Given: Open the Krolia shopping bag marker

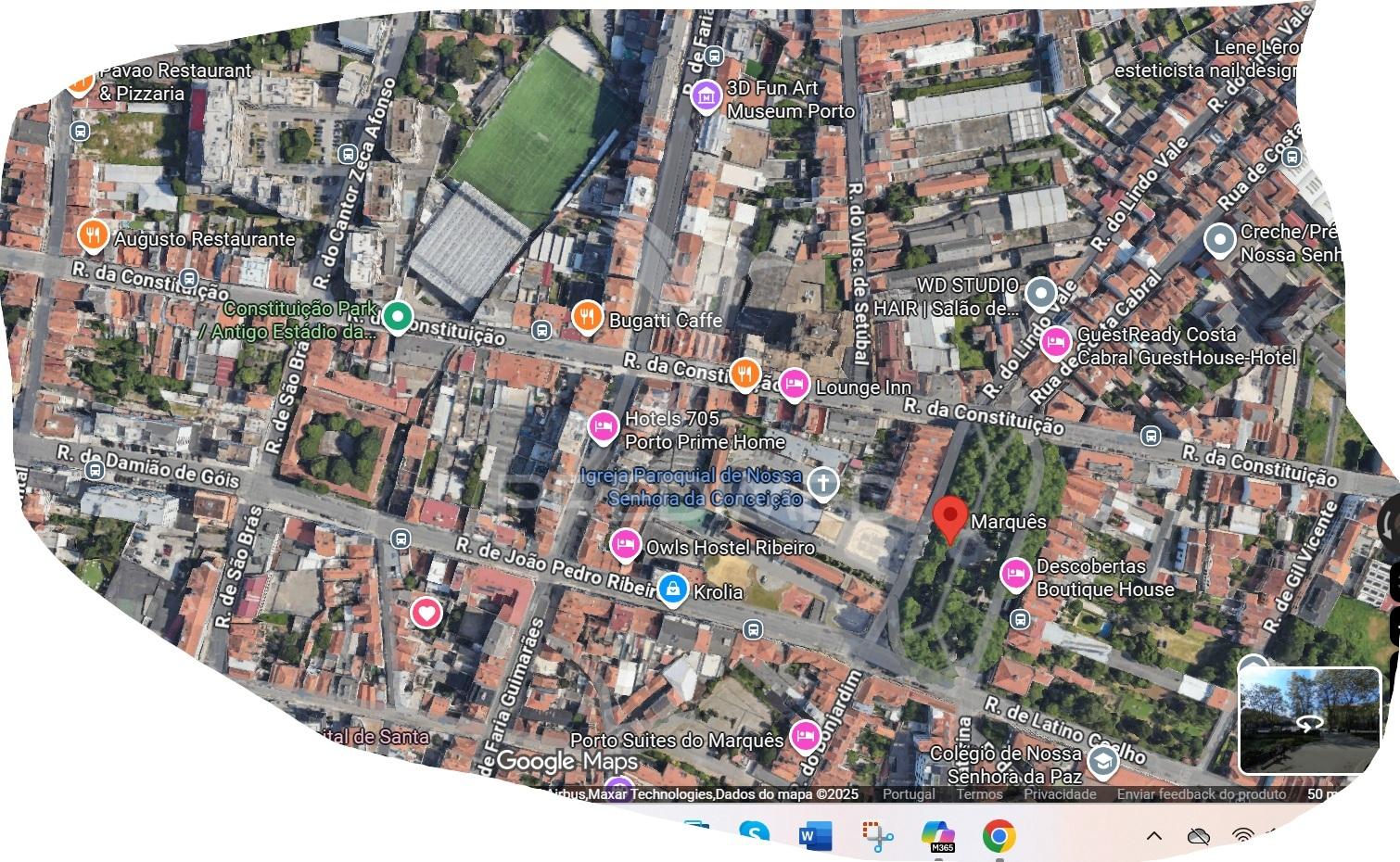Looking at the screenshot, I should pyautogui.click(x=672, y=589).
